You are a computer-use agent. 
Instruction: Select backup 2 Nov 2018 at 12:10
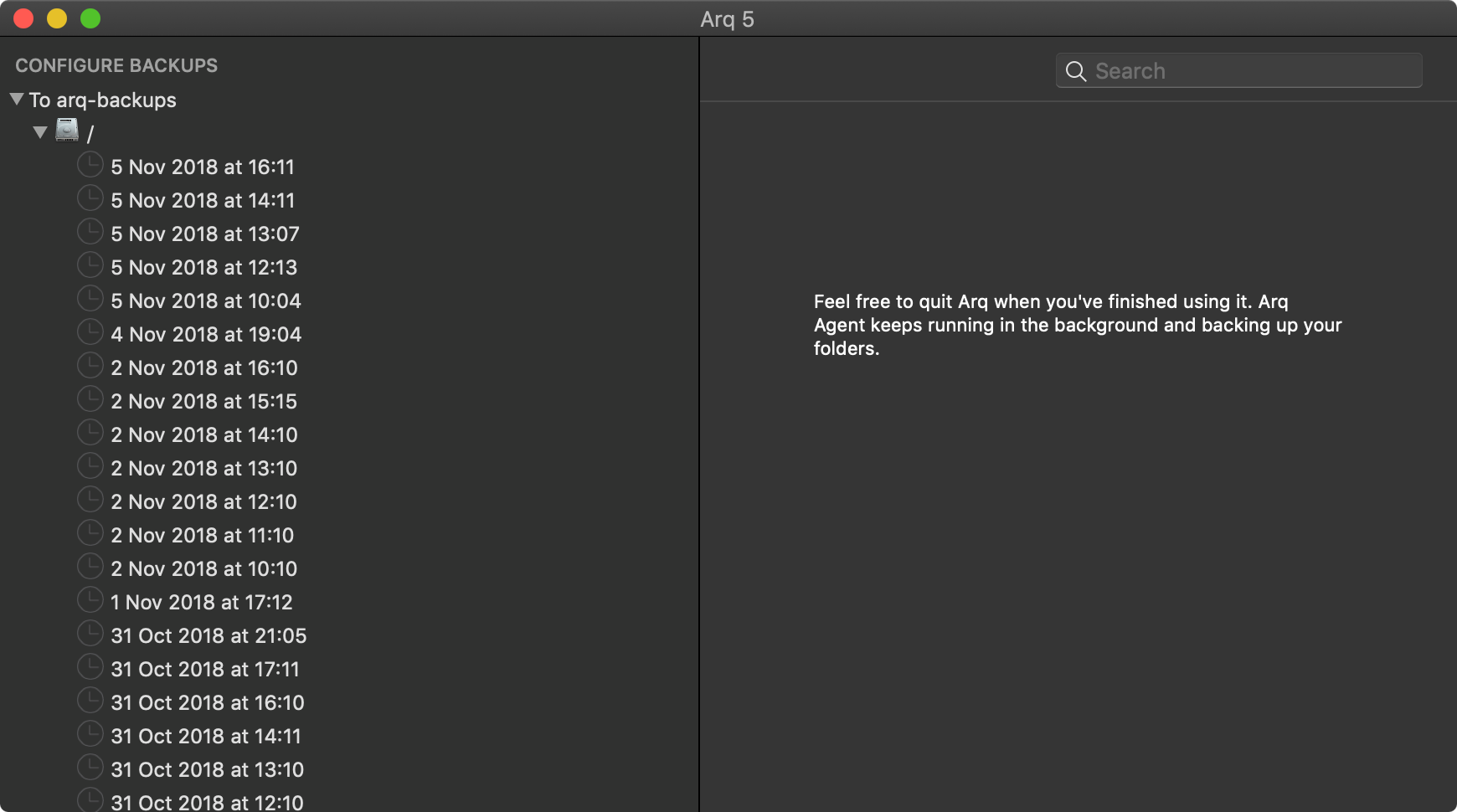pos(204,501)
